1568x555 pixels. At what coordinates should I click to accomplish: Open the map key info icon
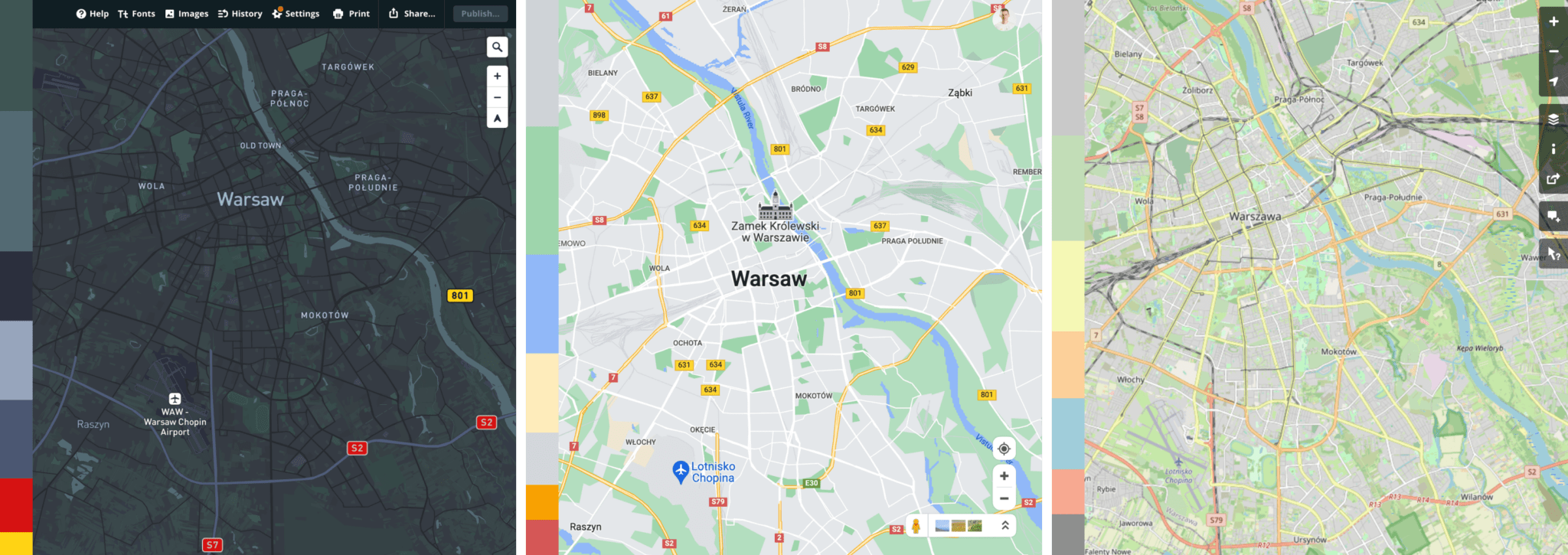coord(1553,149)
